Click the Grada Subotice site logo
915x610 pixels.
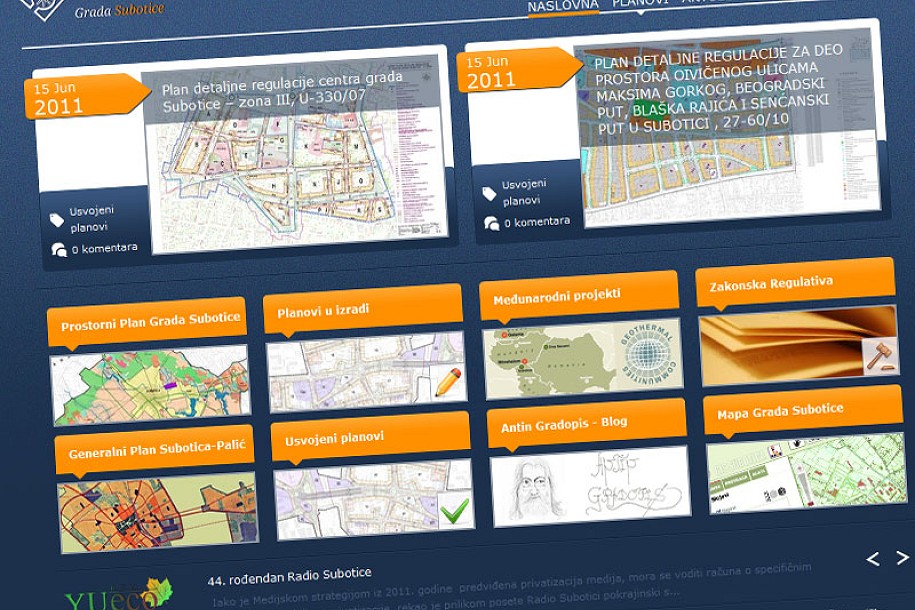pyautogui.click(x=90, y=9)
